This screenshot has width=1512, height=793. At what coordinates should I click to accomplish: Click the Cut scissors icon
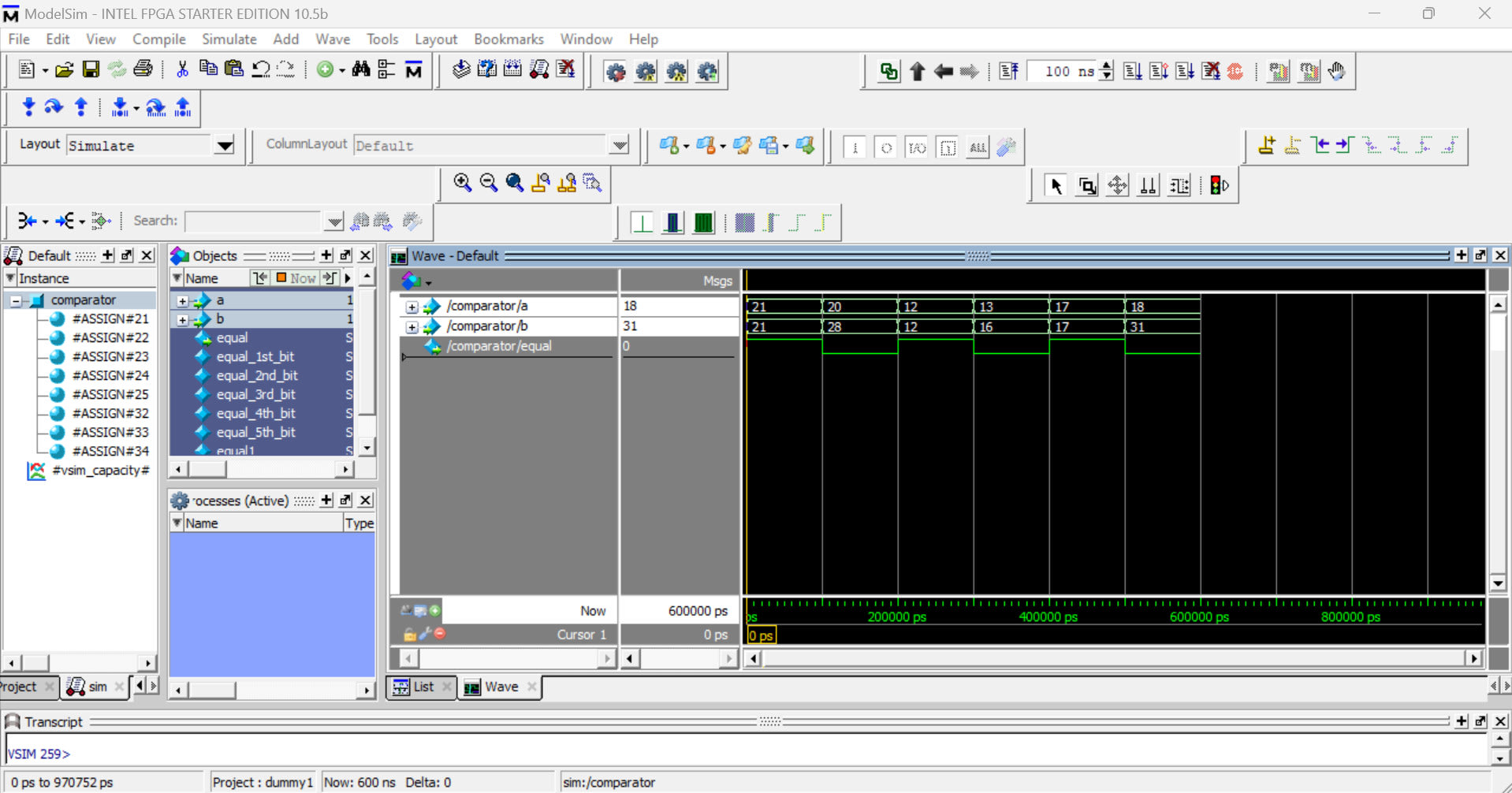pos(182,70)
